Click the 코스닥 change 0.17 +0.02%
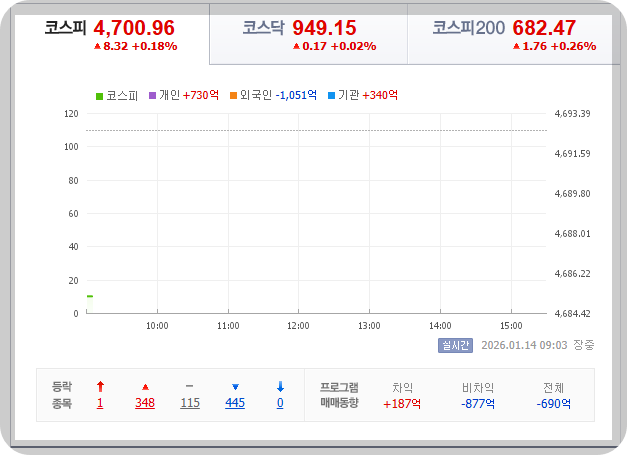 tap(335, 46)
